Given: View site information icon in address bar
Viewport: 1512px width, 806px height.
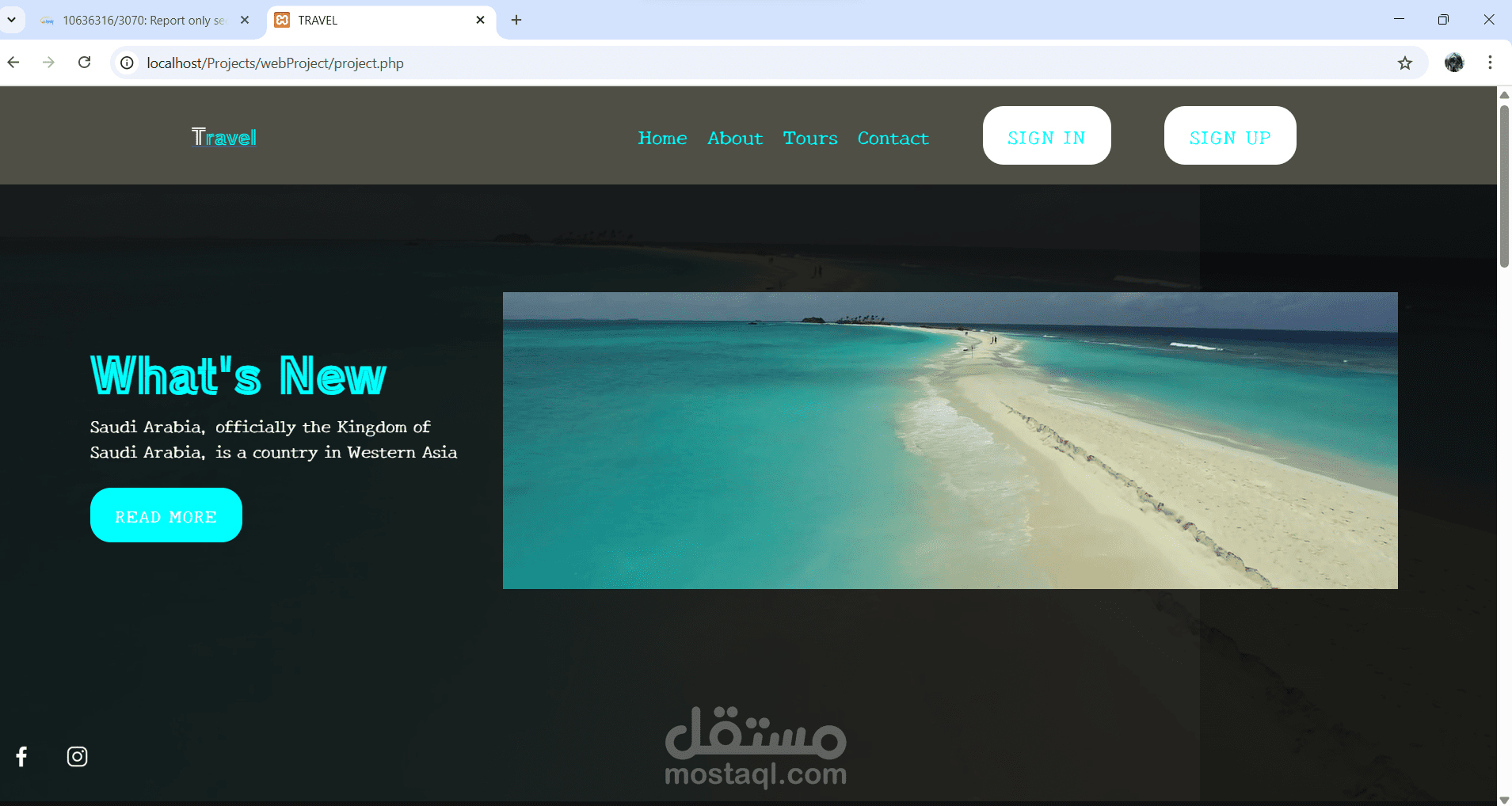Looking at the screenshot, I should coord(127,63).
